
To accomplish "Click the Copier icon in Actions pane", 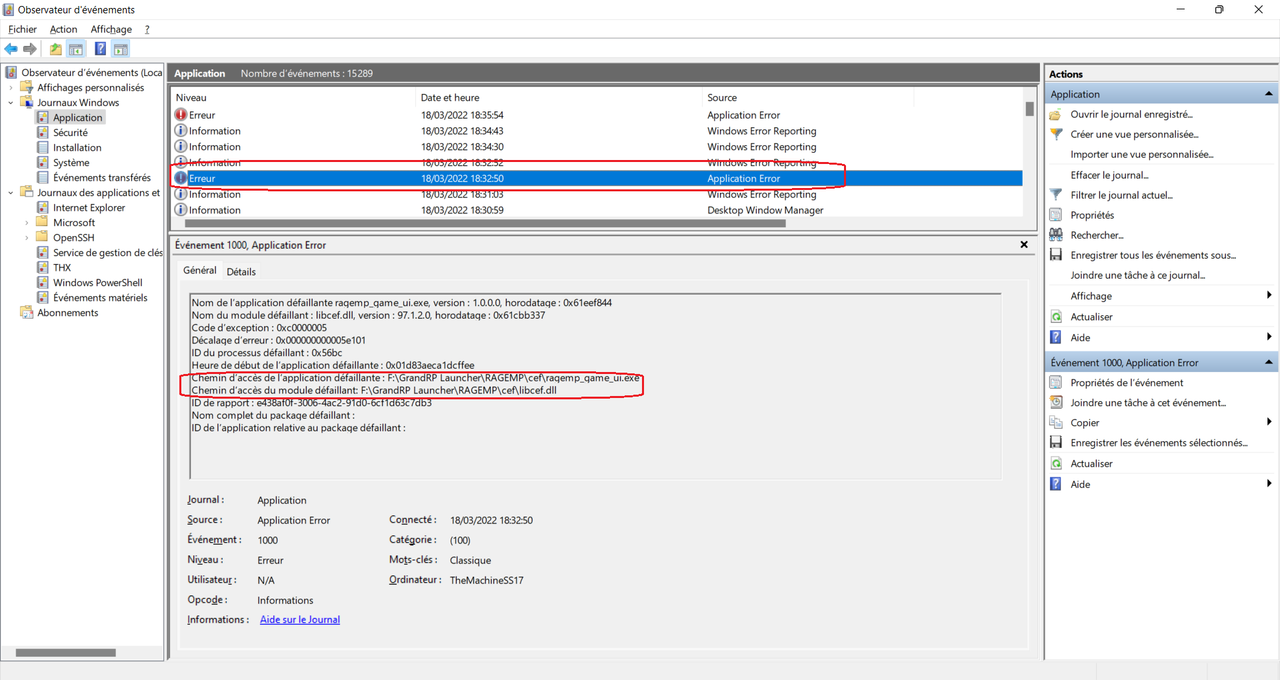I will [1056, 422].
